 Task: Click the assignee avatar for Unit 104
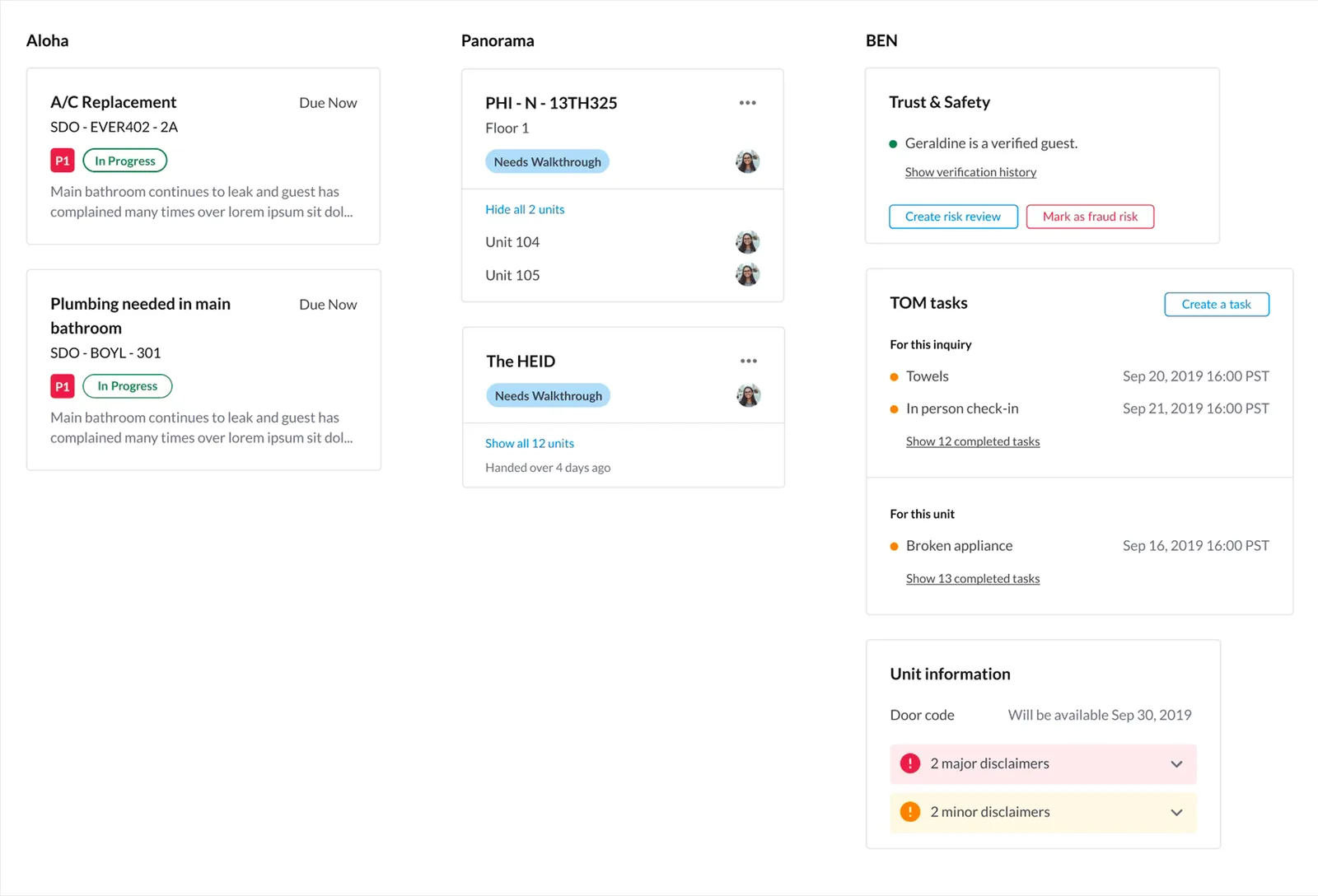click(x=747, y=242)
